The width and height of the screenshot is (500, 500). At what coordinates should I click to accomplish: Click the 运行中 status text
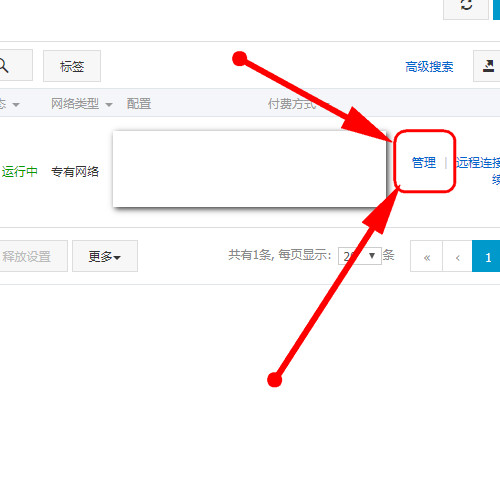click(x=20, y=172)
